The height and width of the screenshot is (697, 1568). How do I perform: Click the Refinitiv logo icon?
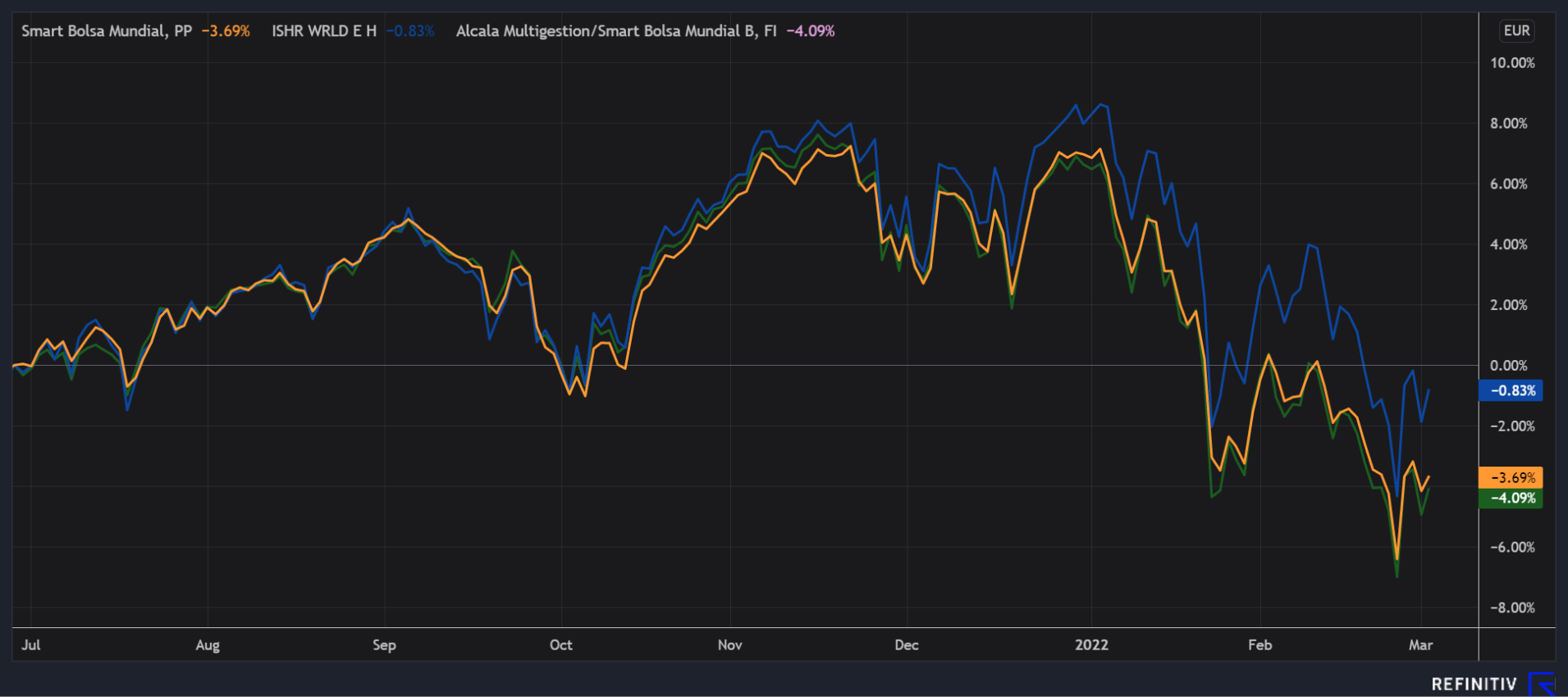pos(1542,684)
